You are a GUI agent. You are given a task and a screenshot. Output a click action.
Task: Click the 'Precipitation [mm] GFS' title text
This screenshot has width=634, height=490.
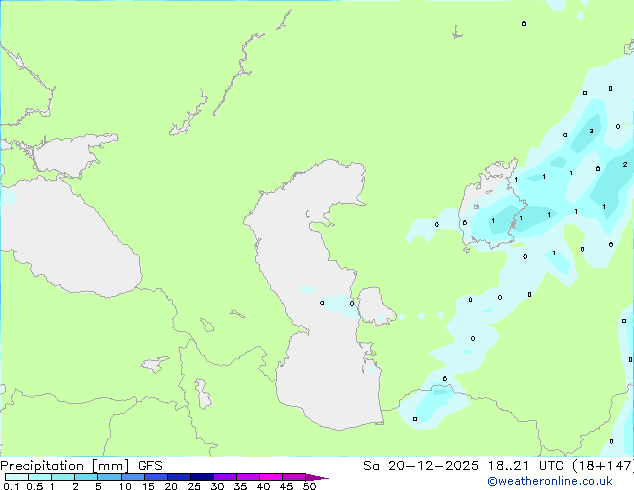click(x=81, y=466)
